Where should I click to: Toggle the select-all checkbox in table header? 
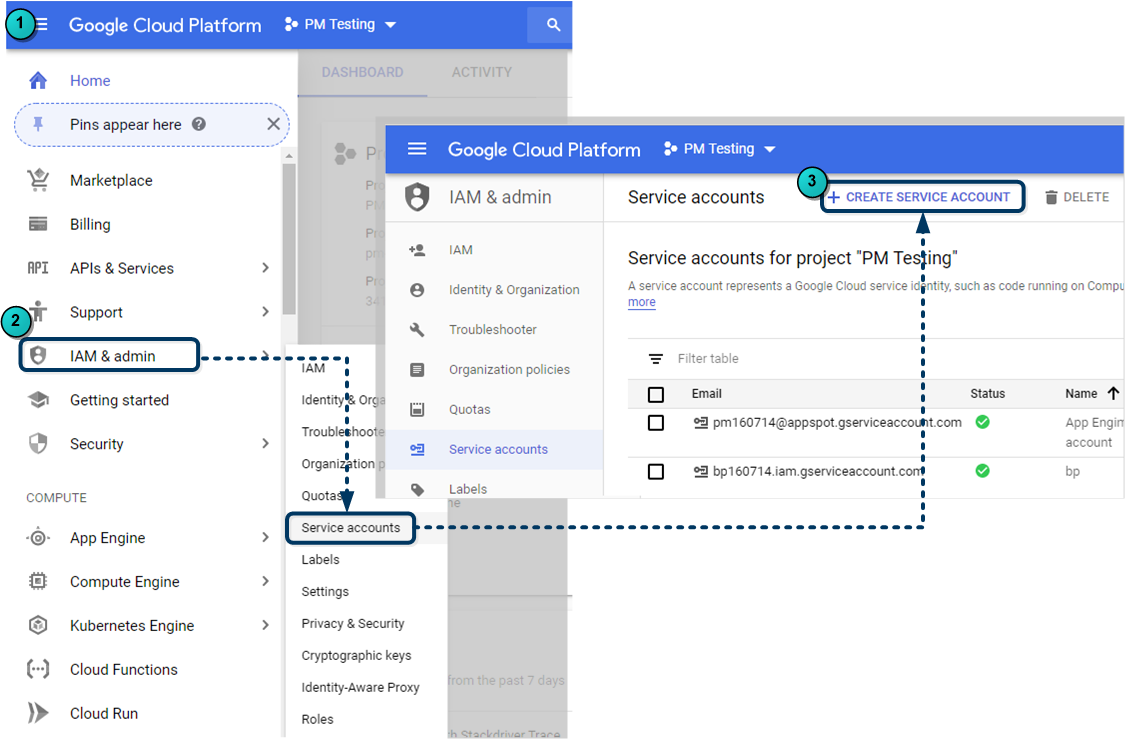click(656, 395)
